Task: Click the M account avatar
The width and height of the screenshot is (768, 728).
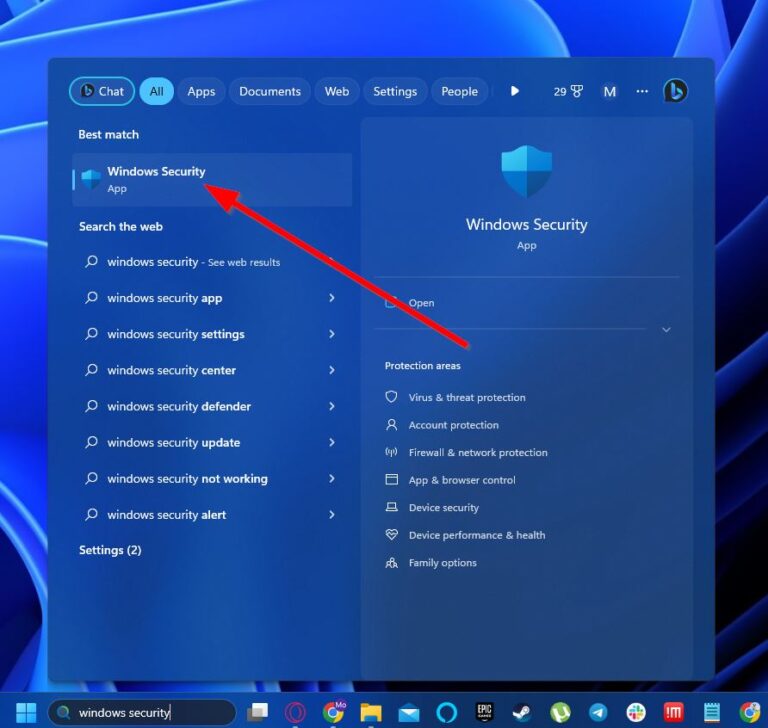Action: (x=609, y=91)
